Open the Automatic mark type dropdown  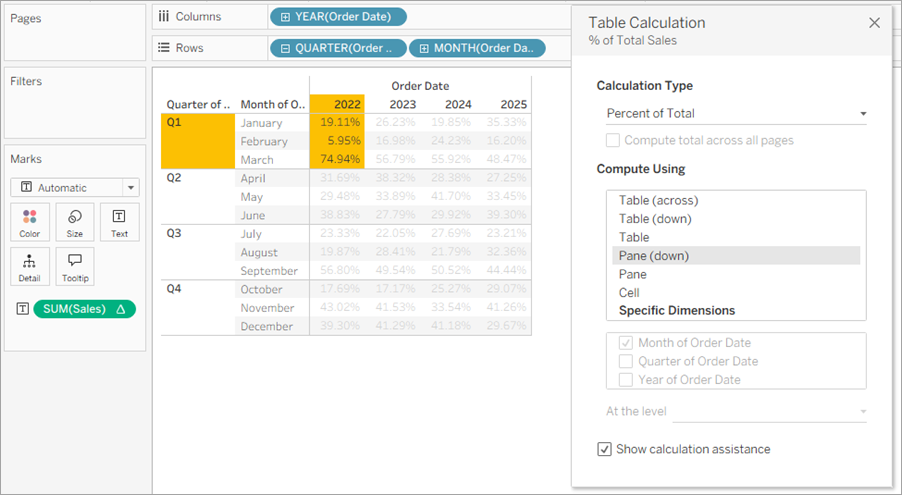[75, 188]
